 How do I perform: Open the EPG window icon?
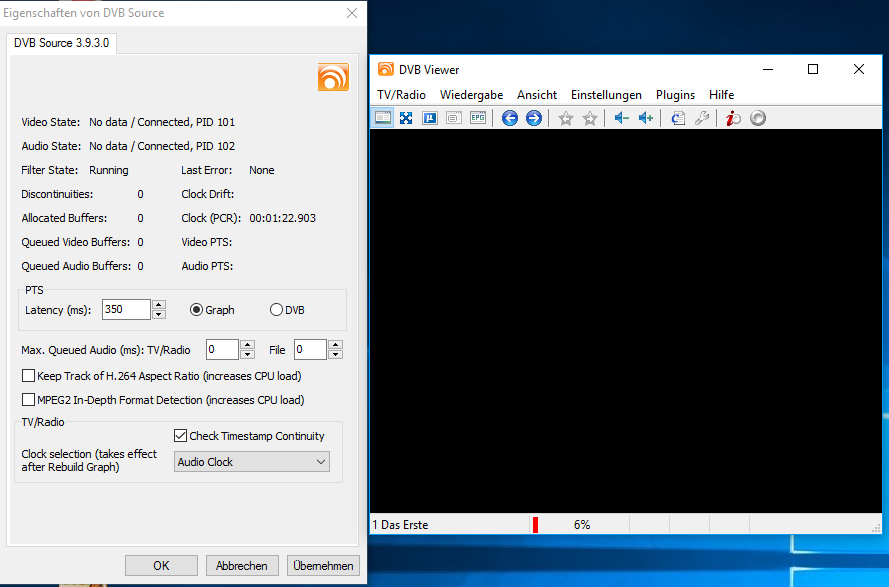tap(478, 118)
